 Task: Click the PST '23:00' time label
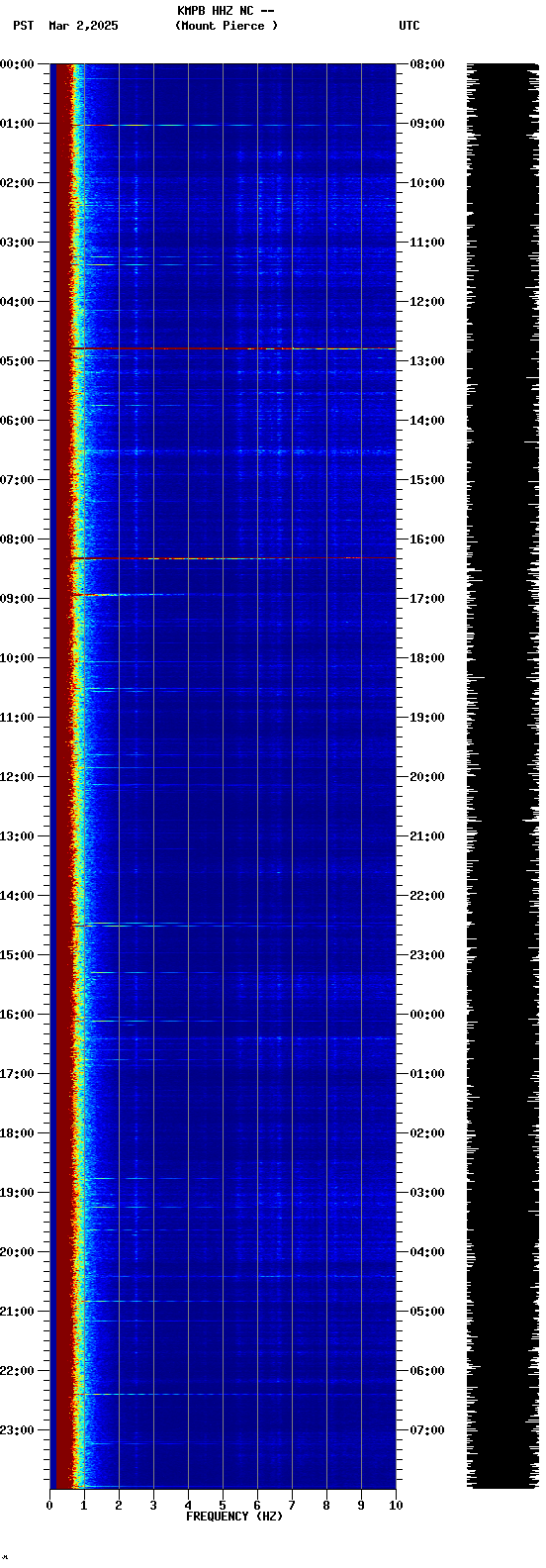(x=17, y=1430)
